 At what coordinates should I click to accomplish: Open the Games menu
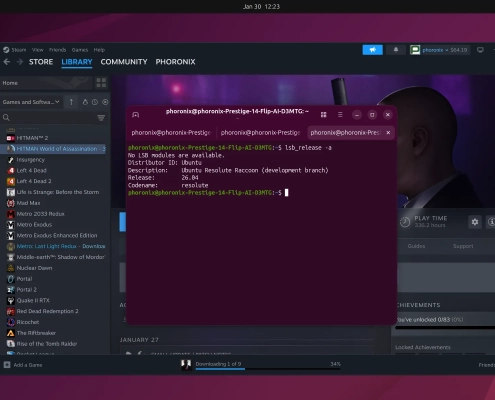point(80,50)
